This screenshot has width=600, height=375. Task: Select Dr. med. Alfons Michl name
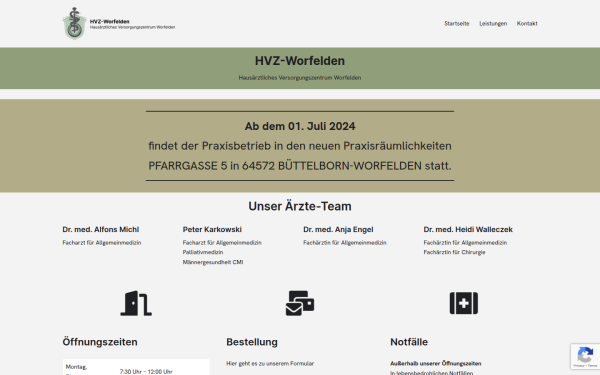[x=101, y=230]
